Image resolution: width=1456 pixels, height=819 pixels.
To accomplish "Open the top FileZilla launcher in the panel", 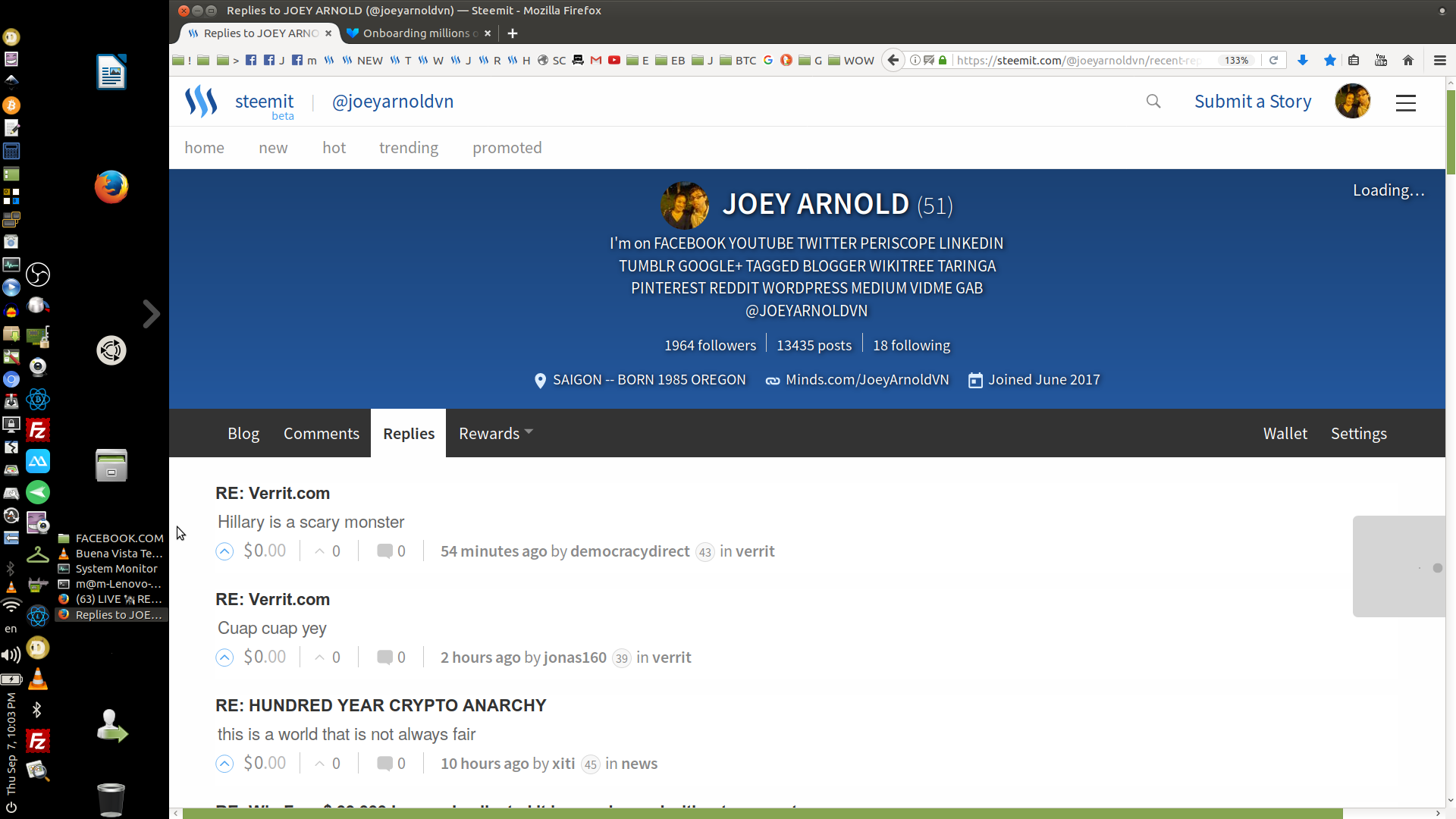I will [x=38, y=431].
